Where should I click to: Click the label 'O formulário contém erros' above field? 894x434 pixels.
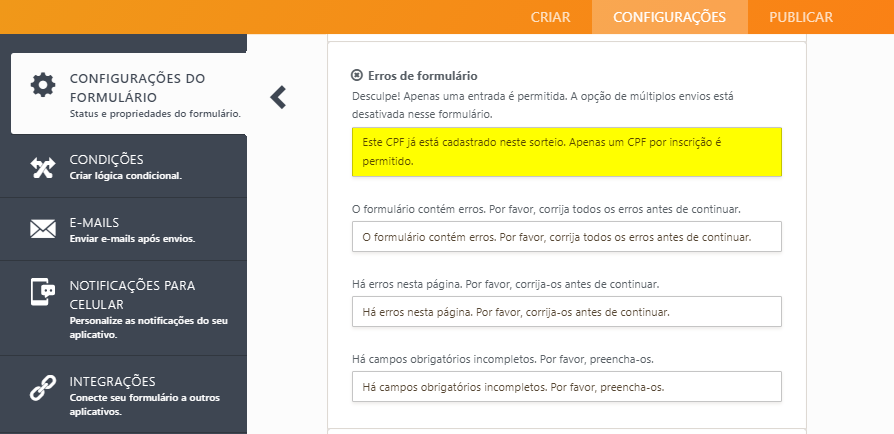(x=546, y=209)
